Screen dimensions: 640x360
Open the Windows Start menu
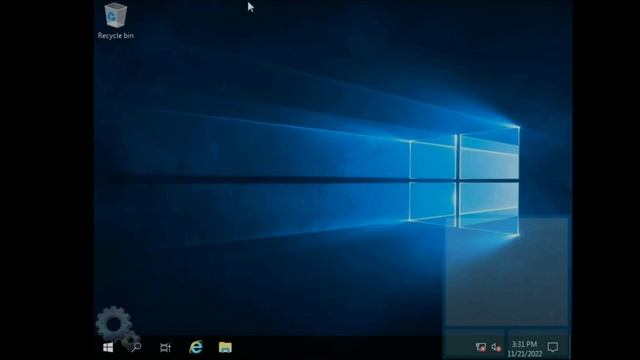[108, 347]
